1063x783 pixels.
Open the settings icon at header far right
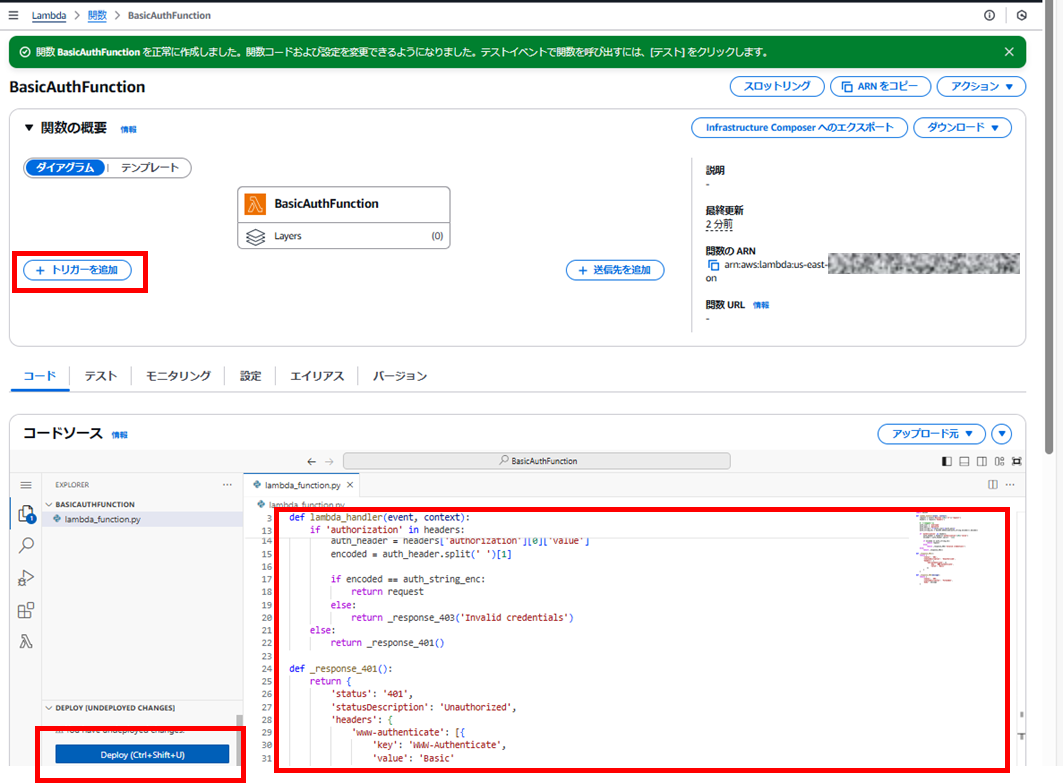(x=1021, y=15)
